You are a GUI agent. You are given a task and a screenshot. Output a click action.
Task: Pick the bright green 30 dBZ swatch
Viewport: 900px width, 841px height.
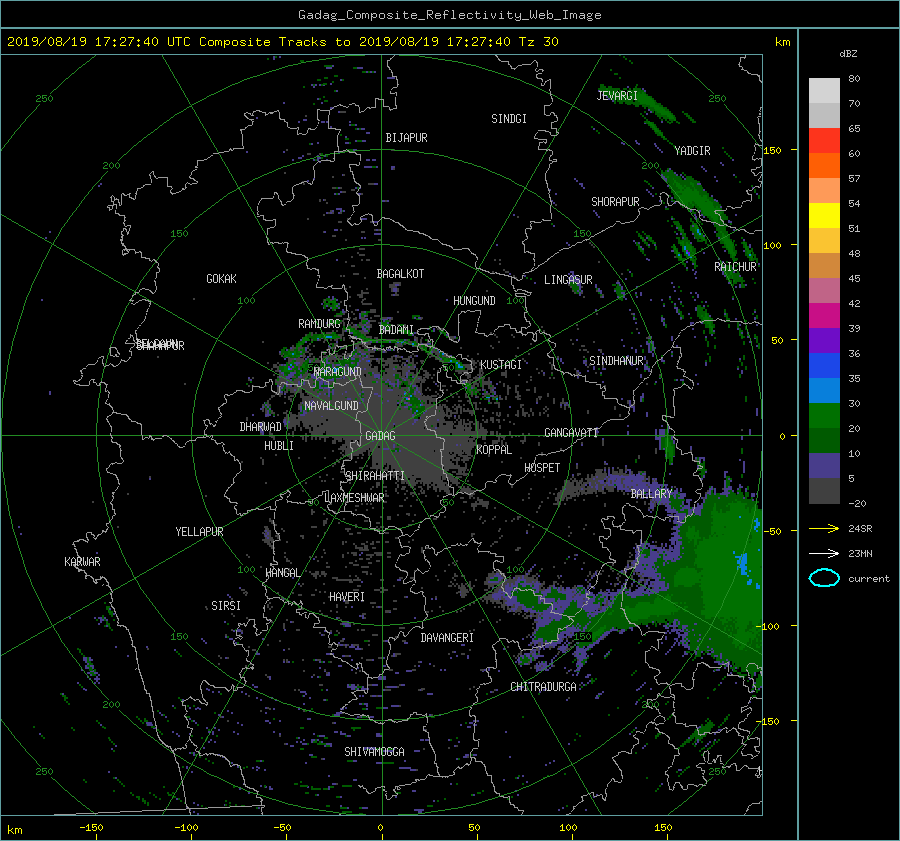point(824,415)
